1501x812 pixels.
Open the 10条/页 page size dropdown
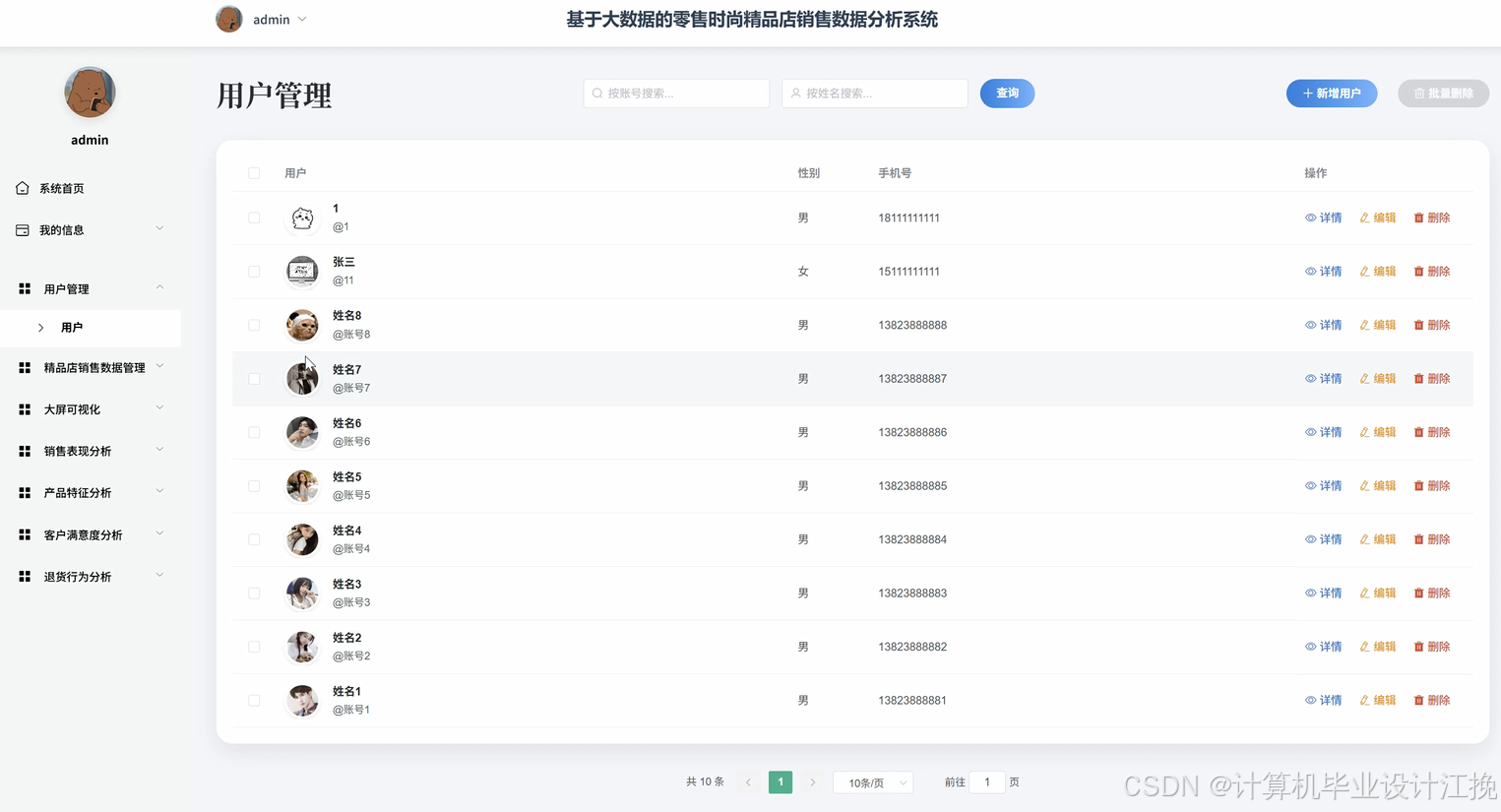[x=874, y=782]
